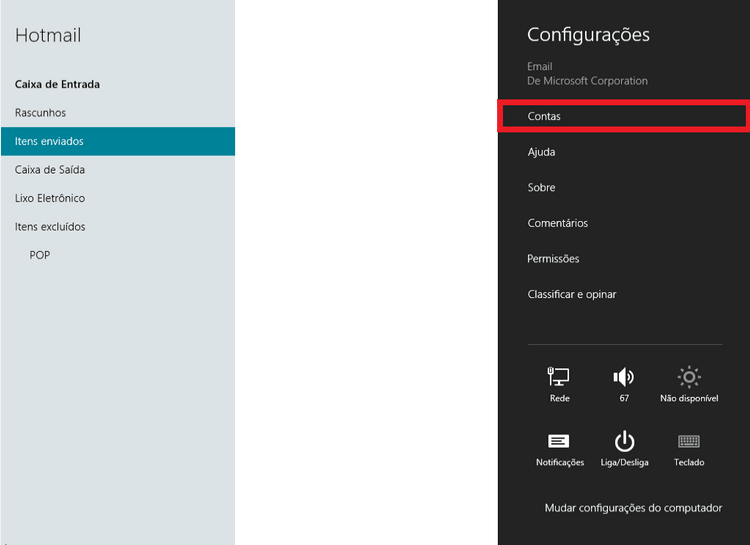Screen dimensions: 750x545
Task: Open Permissões settings
Action: click(553, 259)
